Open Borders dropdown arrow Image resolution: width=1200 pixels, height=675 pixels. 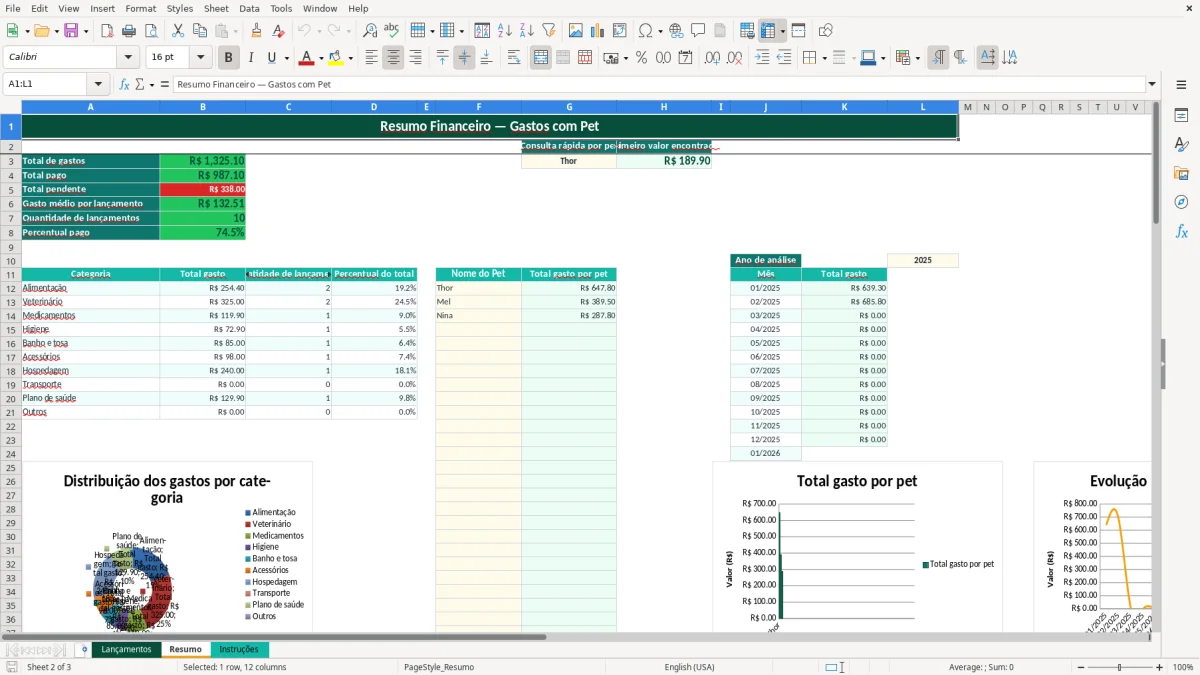(x=825, y=58)
